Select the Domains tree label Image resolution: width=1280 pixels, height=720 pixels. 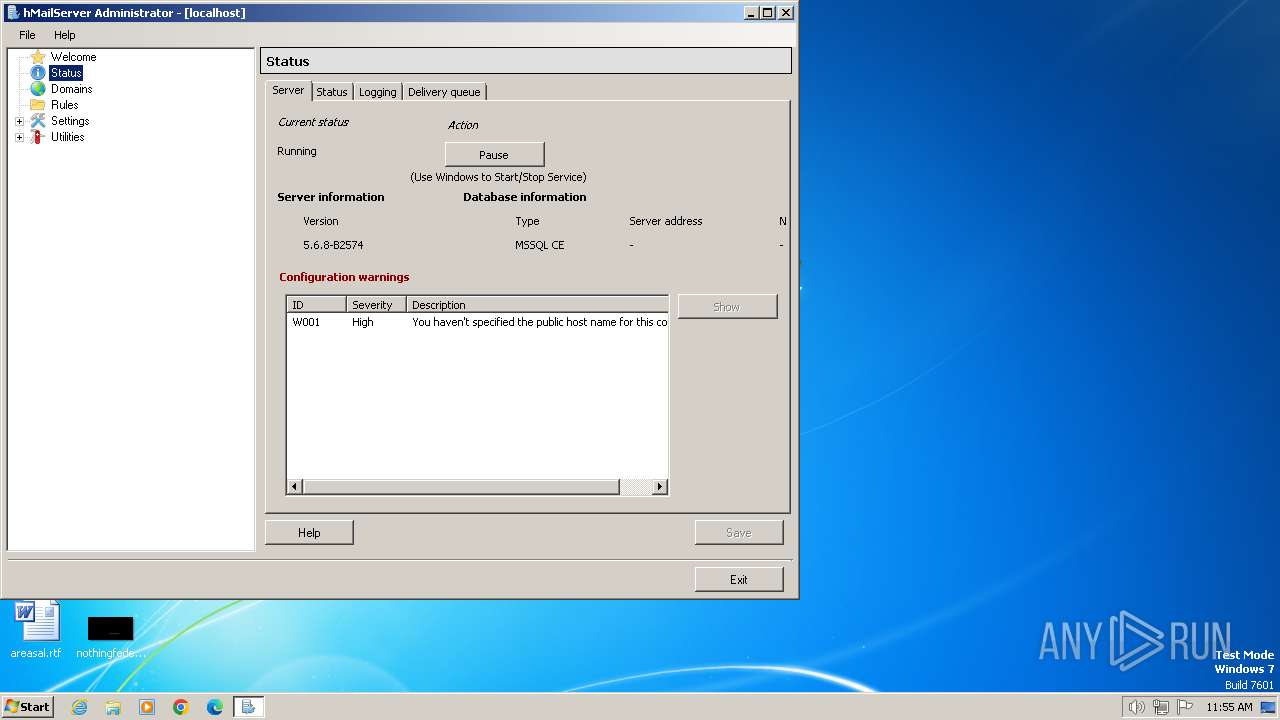click(71, 89)
